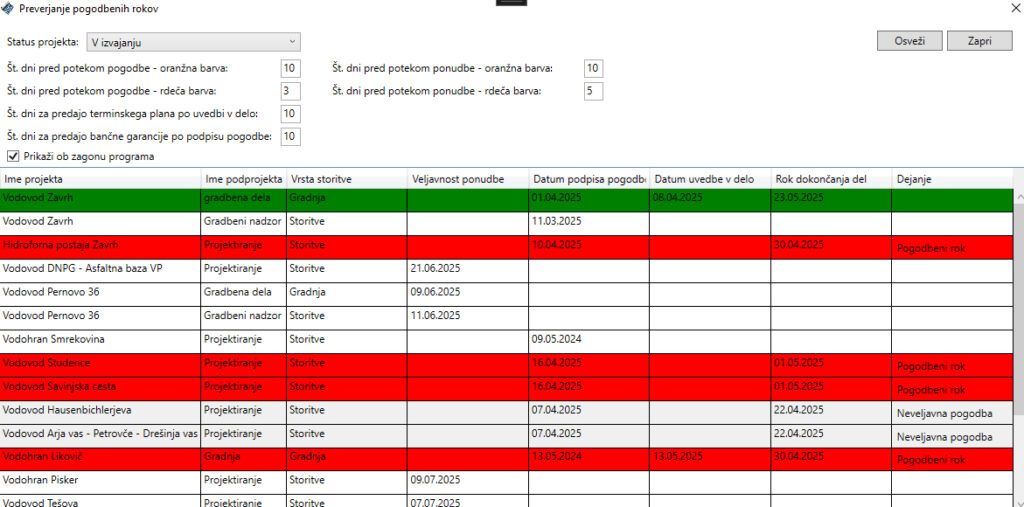Sort by Datum uvedbe v delo header

click(x=710, y=179)
